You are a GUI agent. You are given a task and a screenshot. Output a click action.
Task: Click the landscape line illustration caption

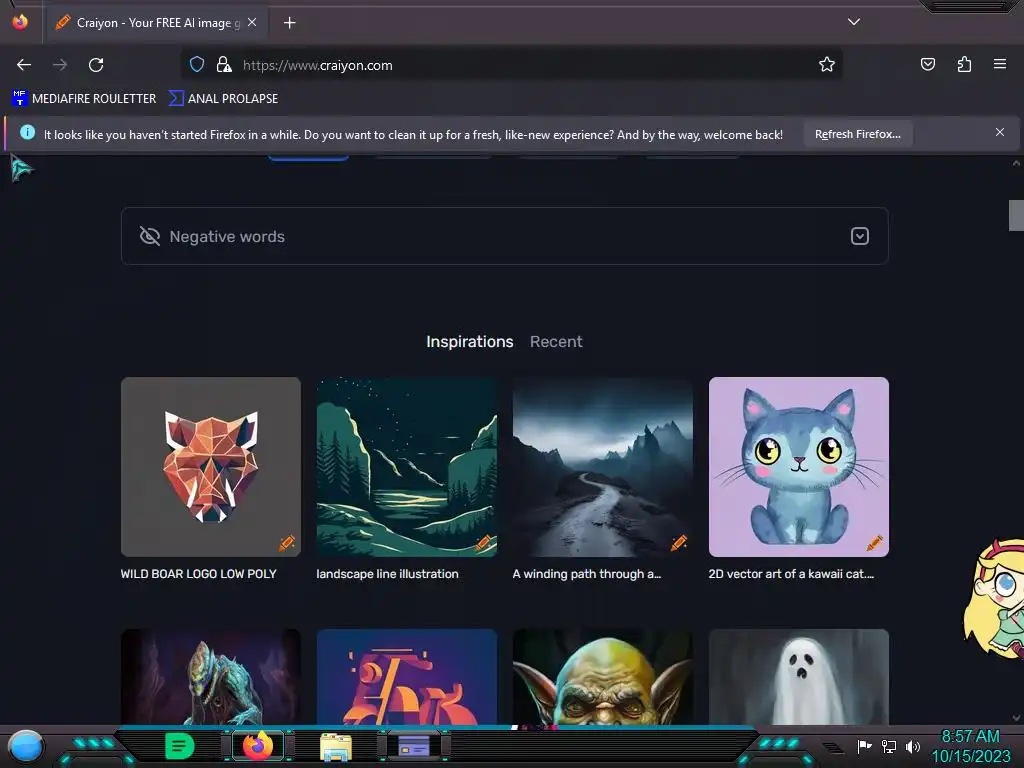point(387,574)
